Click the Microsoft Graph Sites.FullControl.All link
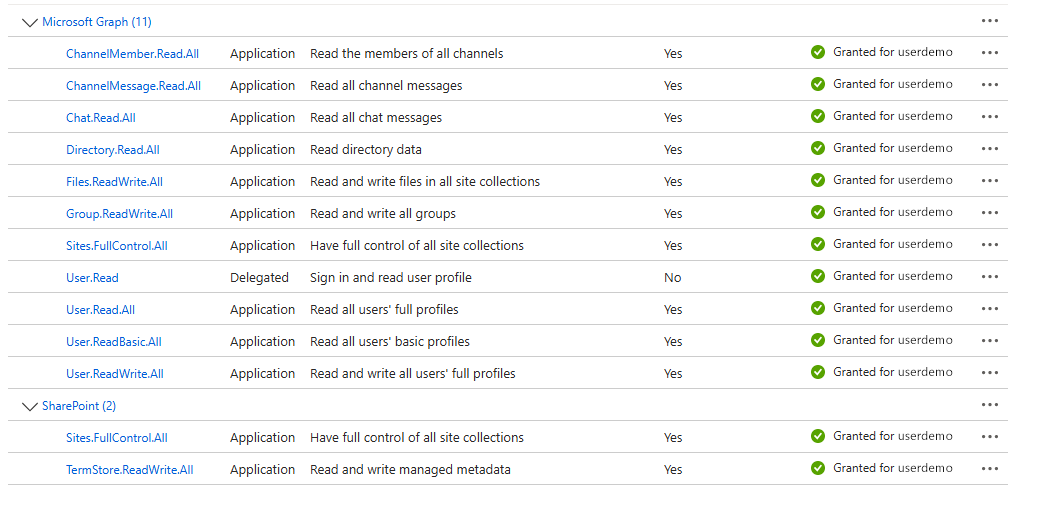 [117, 246]
